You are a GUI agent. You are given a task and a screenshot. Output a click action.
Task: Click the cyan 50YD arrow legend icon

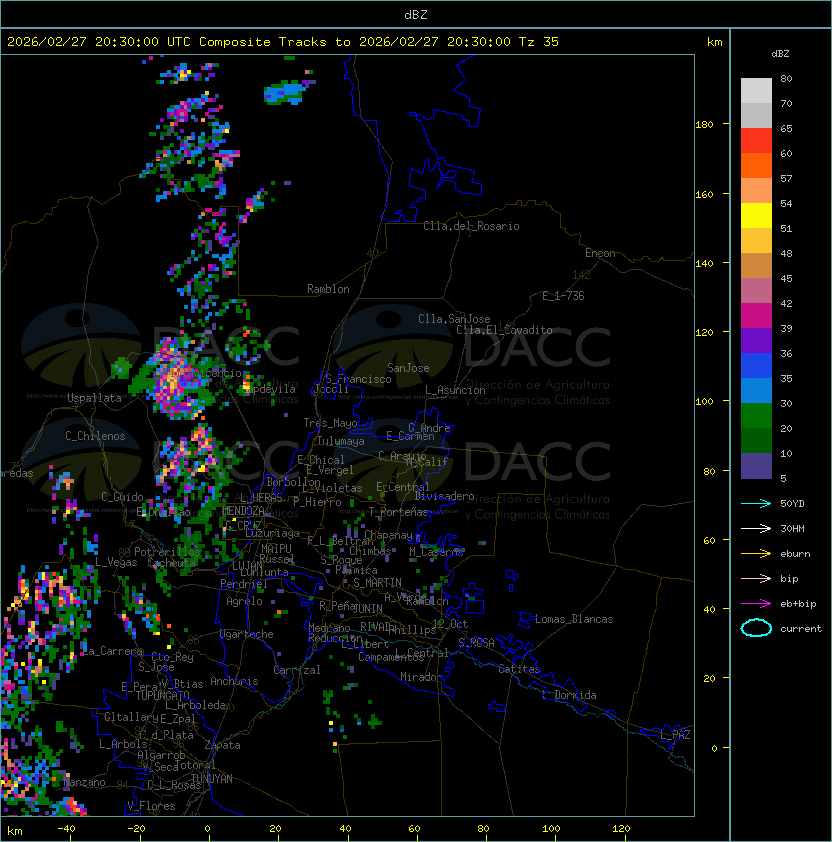click(756, 503)
